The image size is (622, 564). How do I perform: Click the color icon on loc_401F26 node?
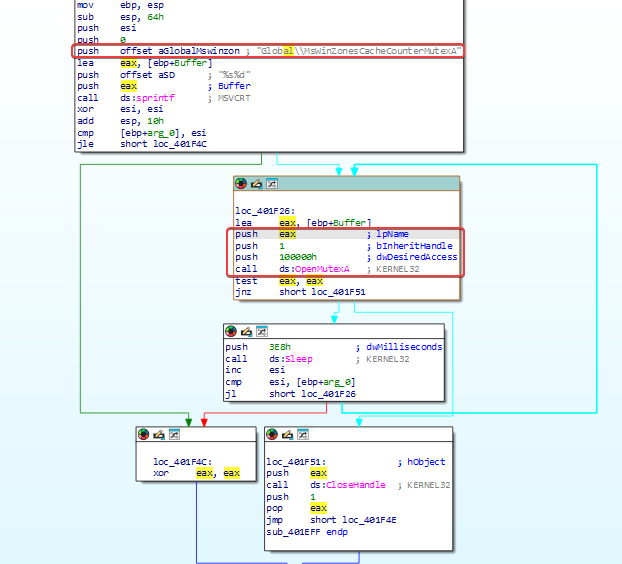click(x=241, y=184)
